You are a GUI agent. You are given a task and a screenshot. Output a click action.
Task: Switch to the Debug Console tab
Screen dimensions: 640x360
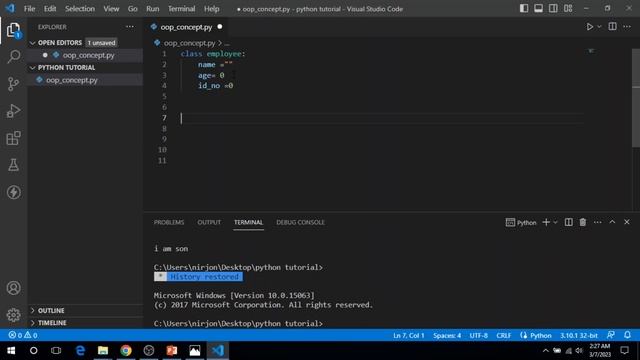click(300, 222)
